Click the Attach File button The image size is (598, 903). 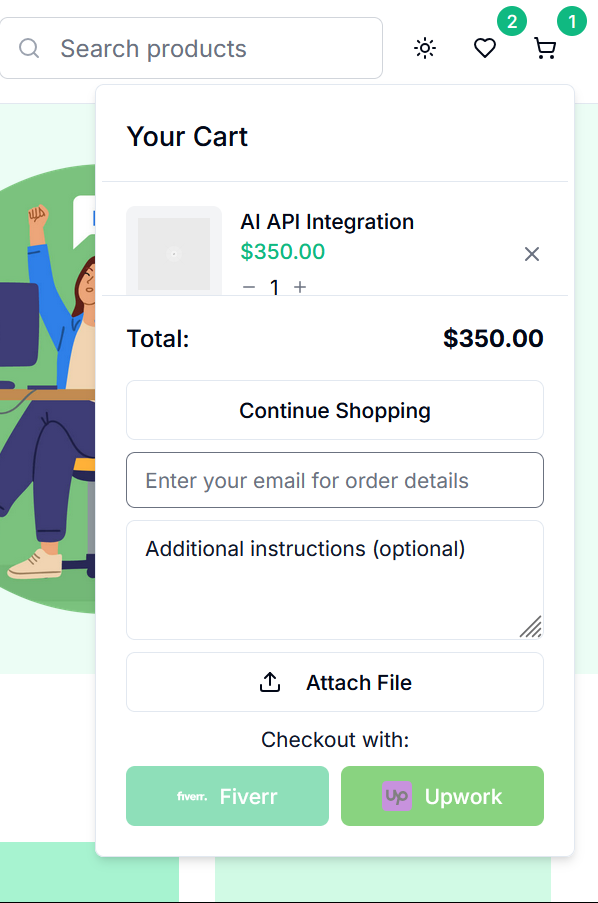[335, 682]
